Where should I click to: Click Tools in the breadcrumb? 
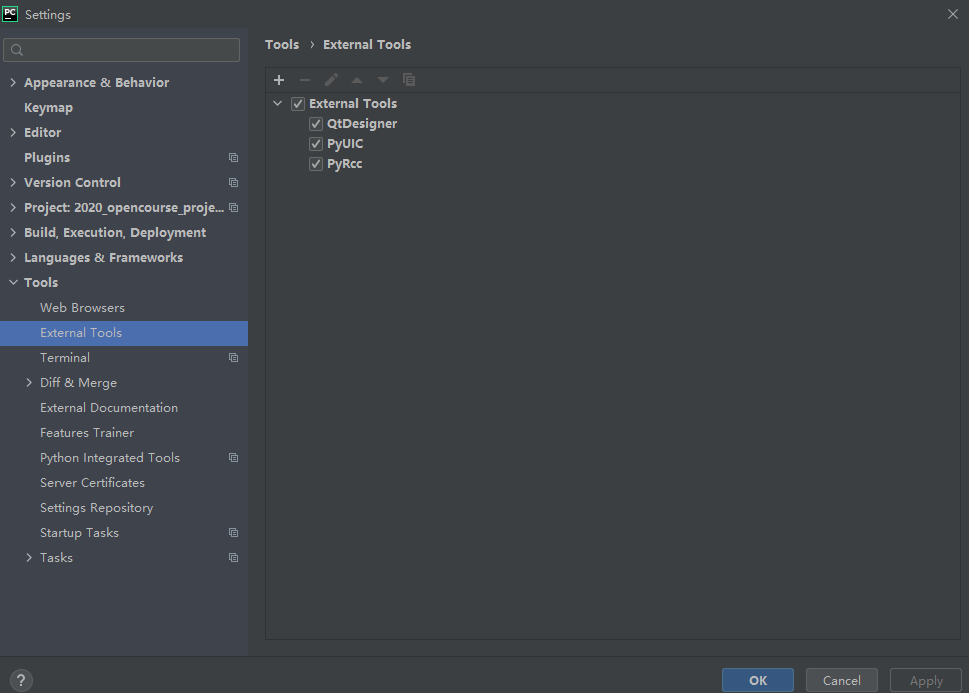pyautogui.click(x=282, y=45)
